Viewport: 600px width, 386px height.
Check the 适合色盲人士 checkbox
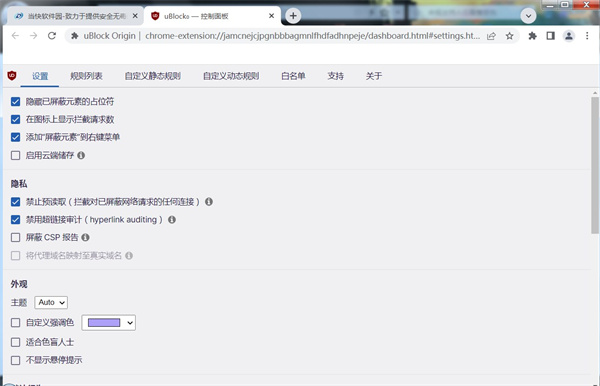(x=15, y=342)
